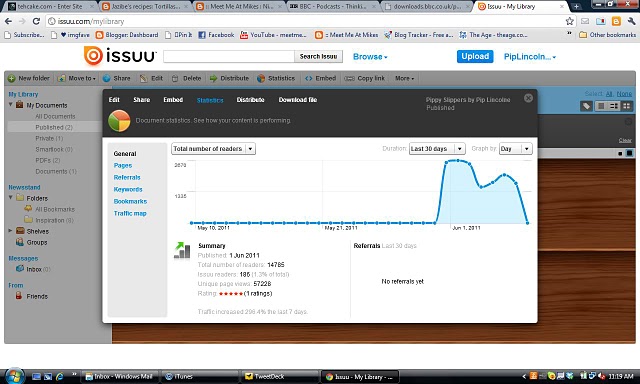The width and height of the screenshot is (640, 384).
Task: Open Referrals statistics link
Action: [x=127, y=177]
